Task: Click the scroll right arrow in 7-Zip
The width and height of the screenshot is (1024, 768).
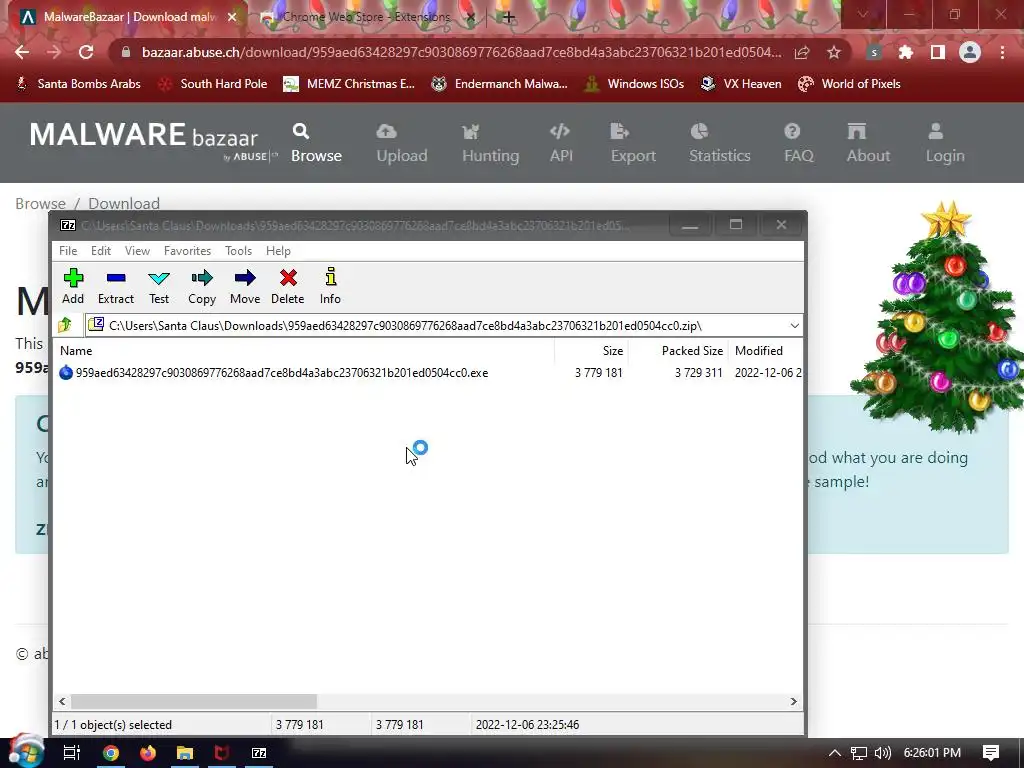Action: [x=793, y=701]
